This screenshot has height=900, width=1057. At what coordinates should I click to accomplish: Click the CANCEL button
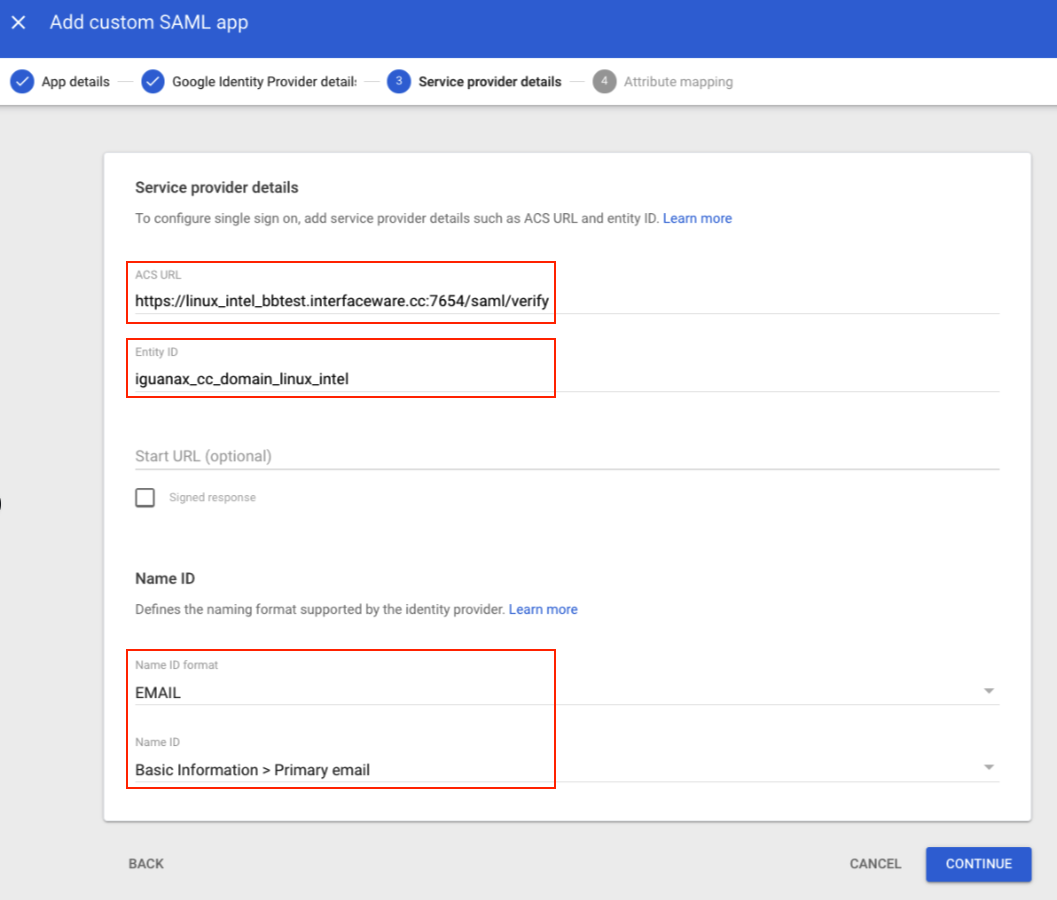pos(875,864)
